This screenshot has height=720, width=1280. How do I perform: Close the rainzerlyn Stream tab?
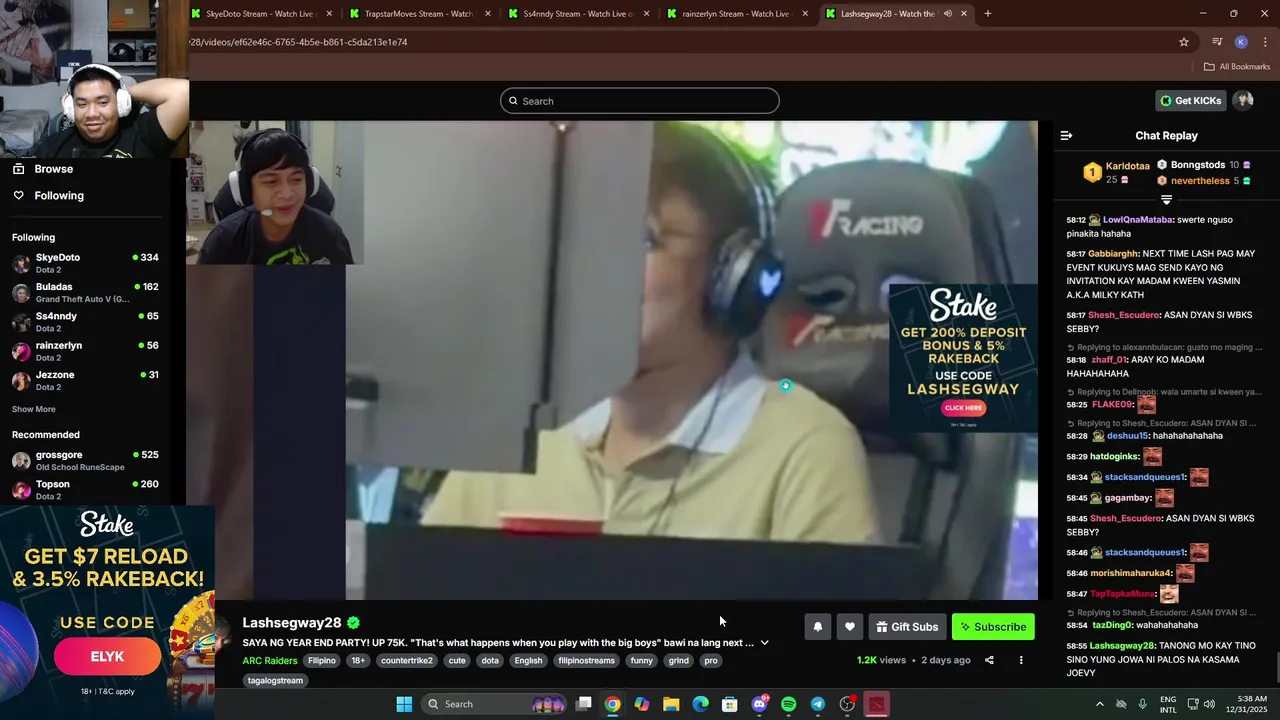pos(805,14)
